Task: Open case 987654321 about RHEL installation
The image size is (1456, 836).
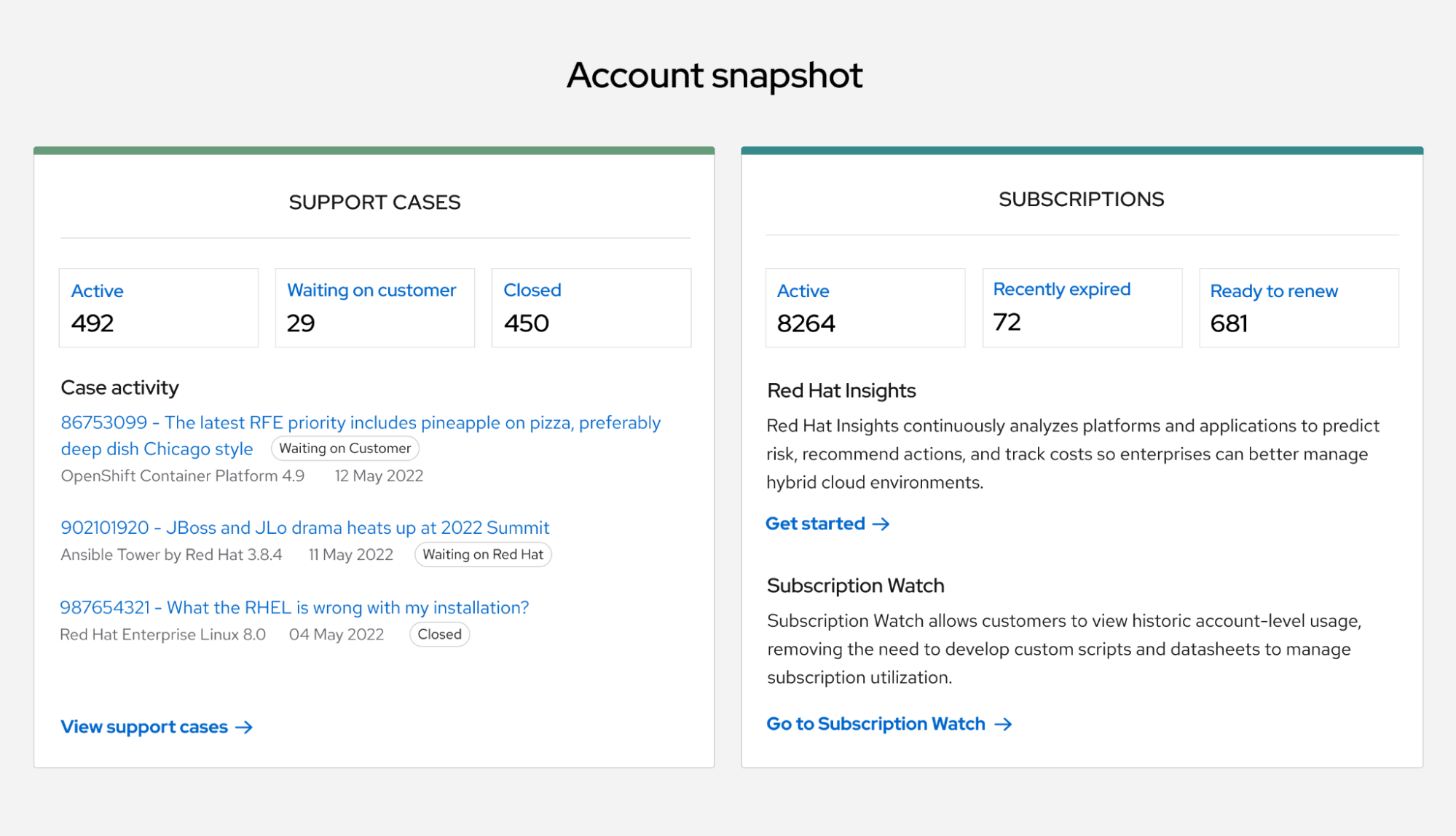Action: tap(294, 608)
